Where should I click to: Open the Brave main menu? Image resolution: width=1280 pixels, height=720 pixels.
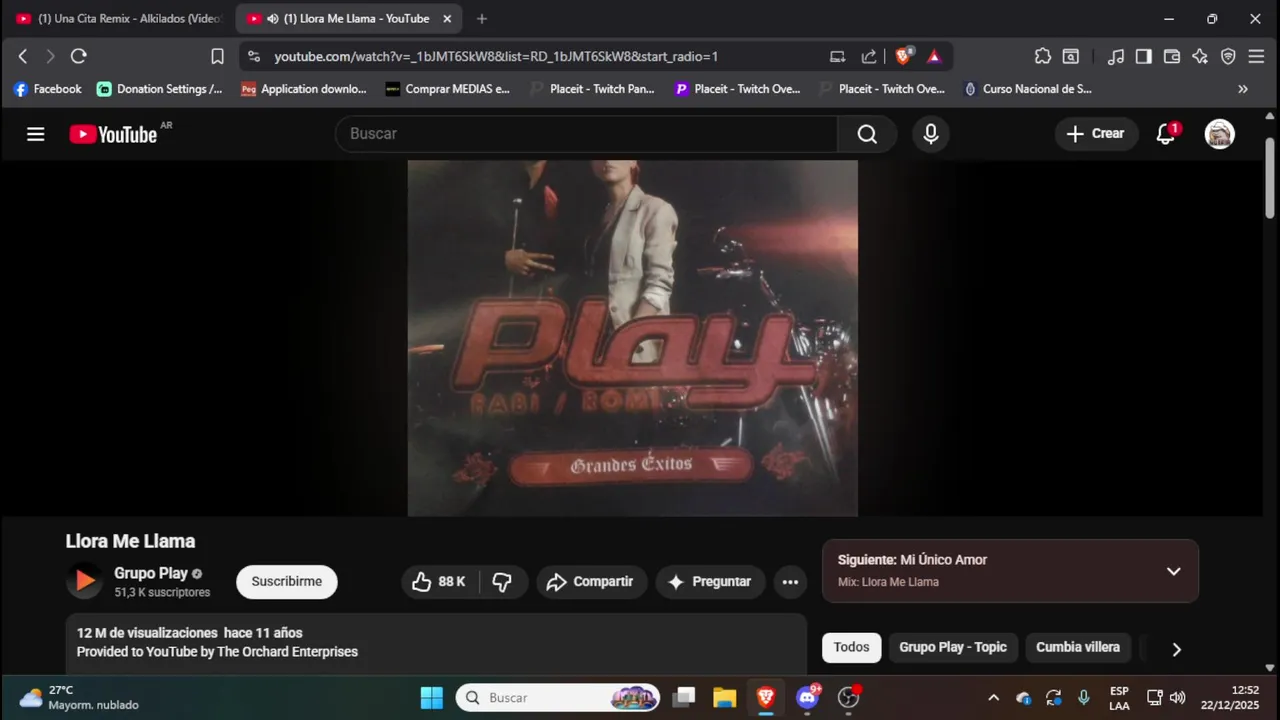tap(1257, 57)
